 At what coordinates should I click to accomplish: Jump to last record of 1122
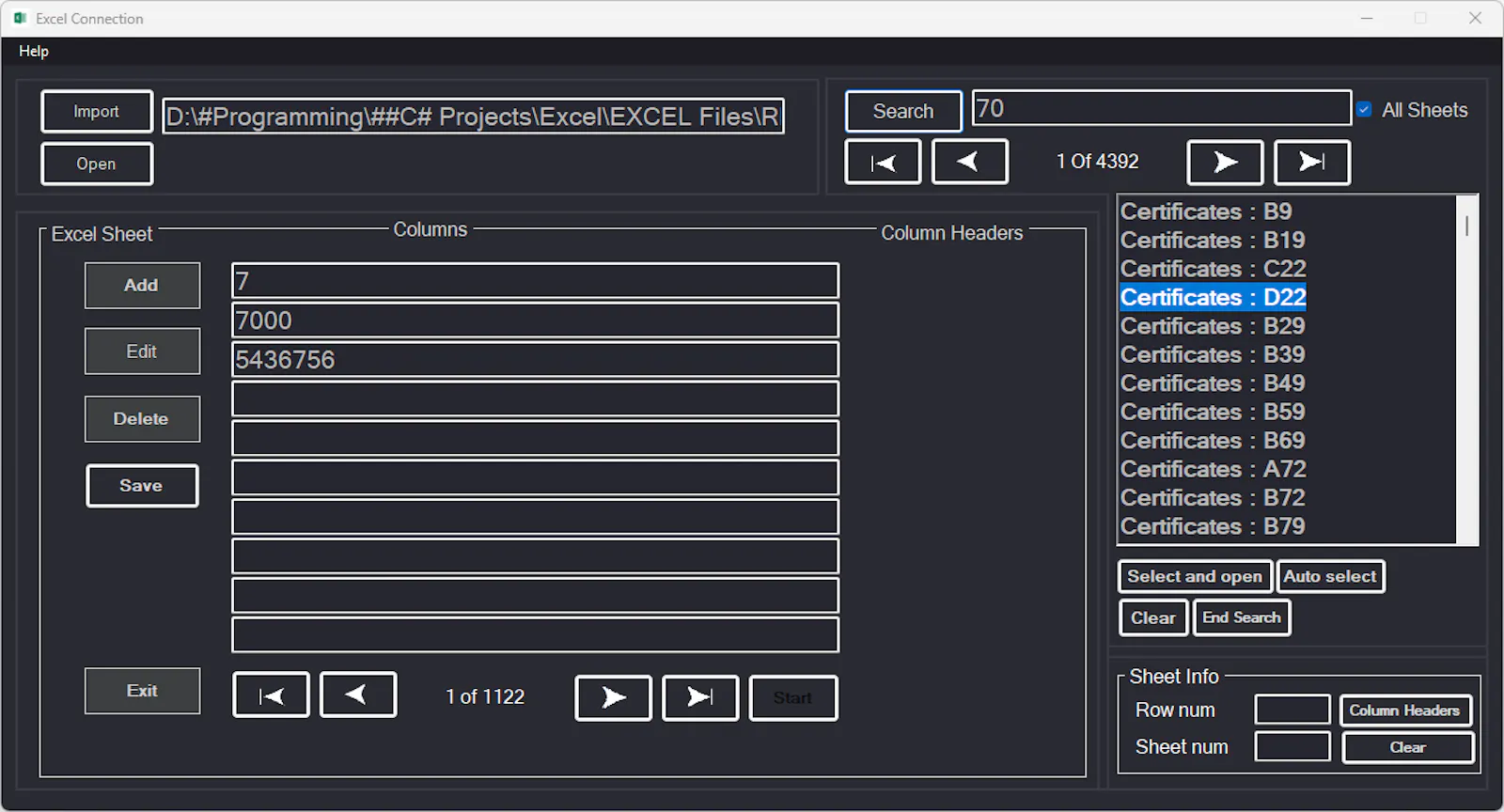click(700, 698)
